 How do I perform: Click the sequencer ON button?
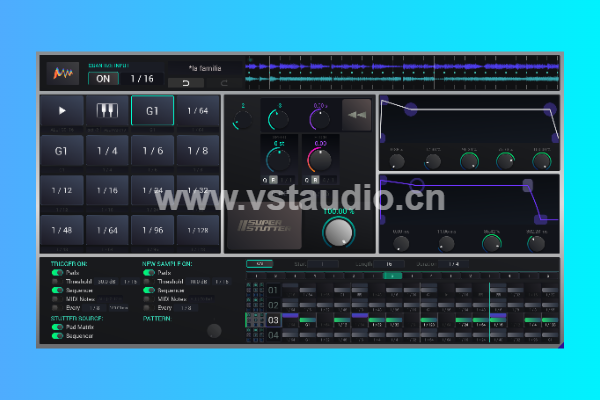tap(259, 264)
